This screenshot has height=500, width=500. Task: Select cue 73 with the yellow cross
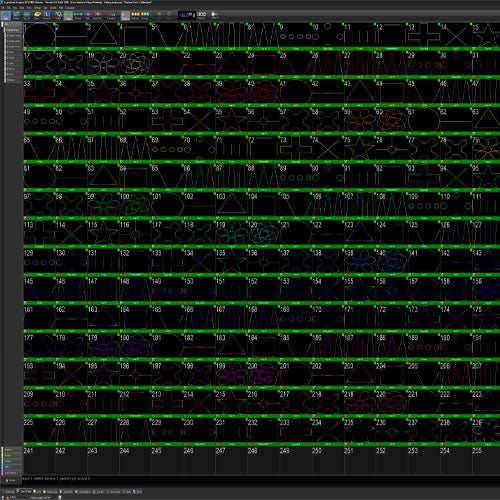click(295, 150)
